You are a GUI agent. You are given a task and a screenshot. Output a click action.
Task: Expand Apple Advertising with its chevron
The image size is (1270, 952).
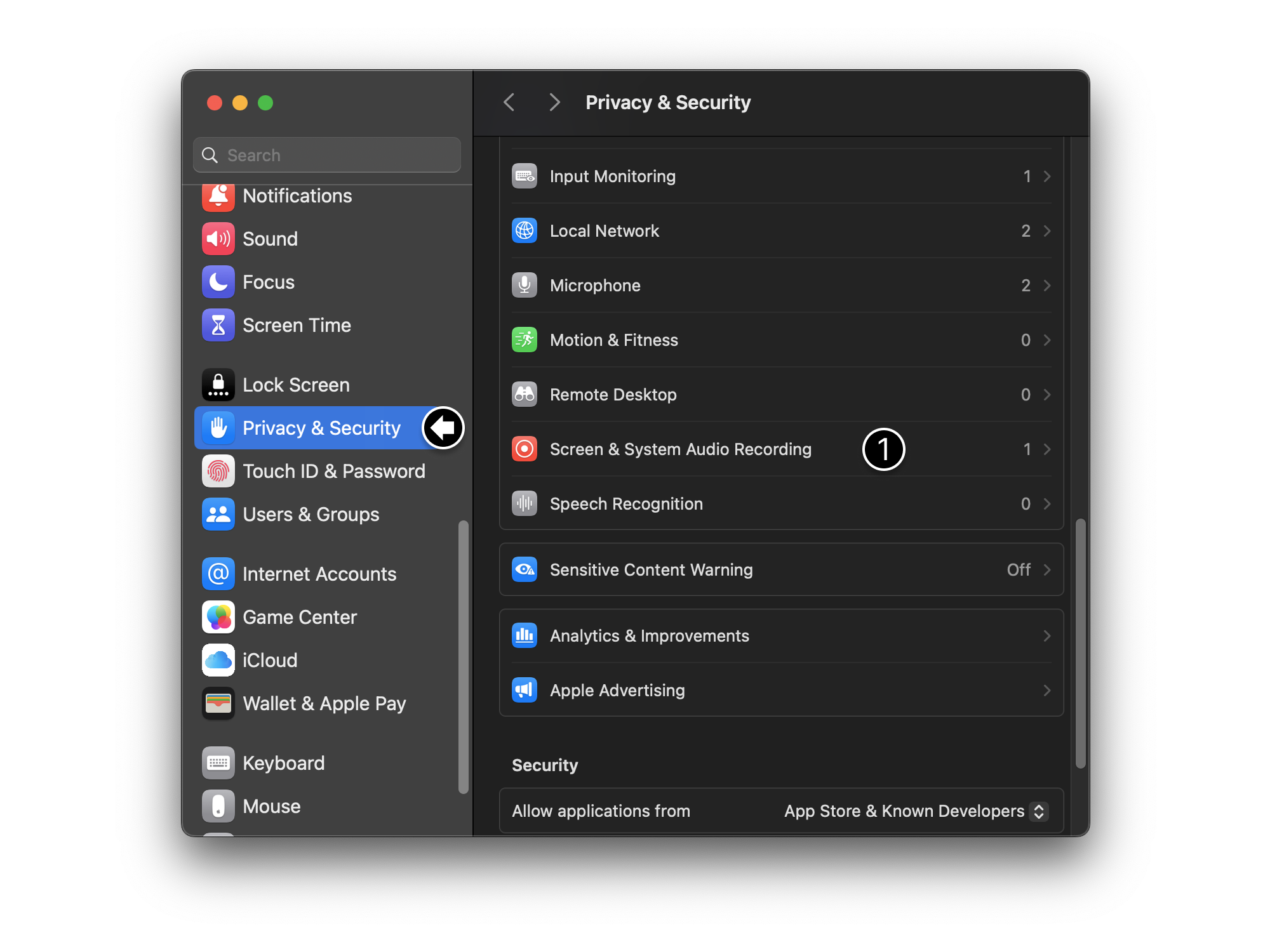[x=1047, y=691]
